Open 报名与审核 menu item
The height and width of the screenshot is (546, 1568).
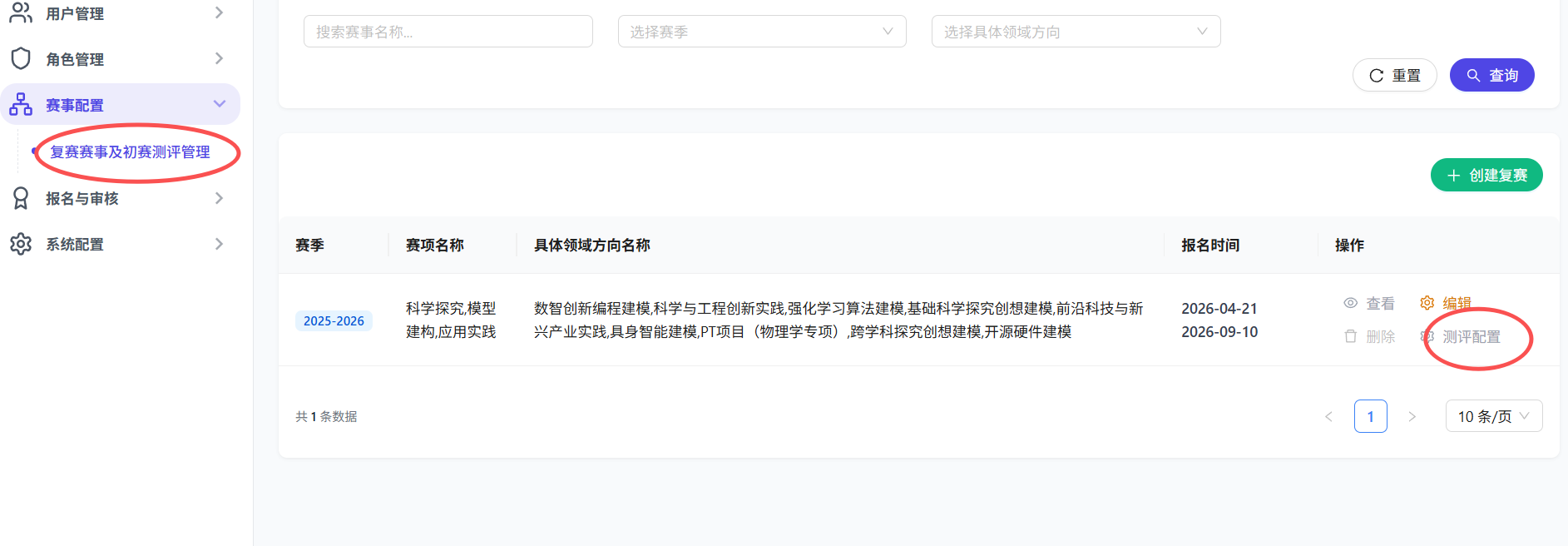pyautogui.click(x=121, y=198)
